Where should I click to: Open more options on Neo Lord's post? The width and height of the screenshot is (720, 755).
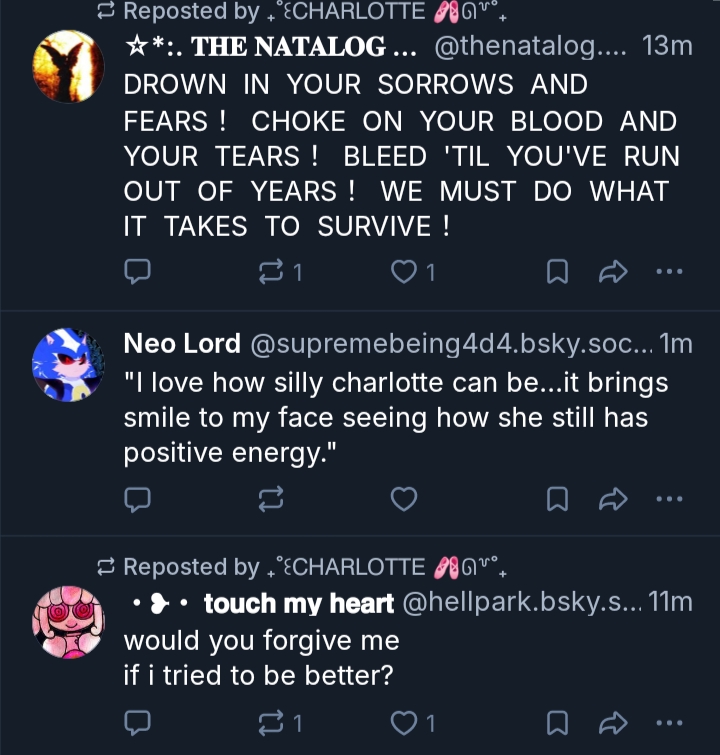pos(668,498)
